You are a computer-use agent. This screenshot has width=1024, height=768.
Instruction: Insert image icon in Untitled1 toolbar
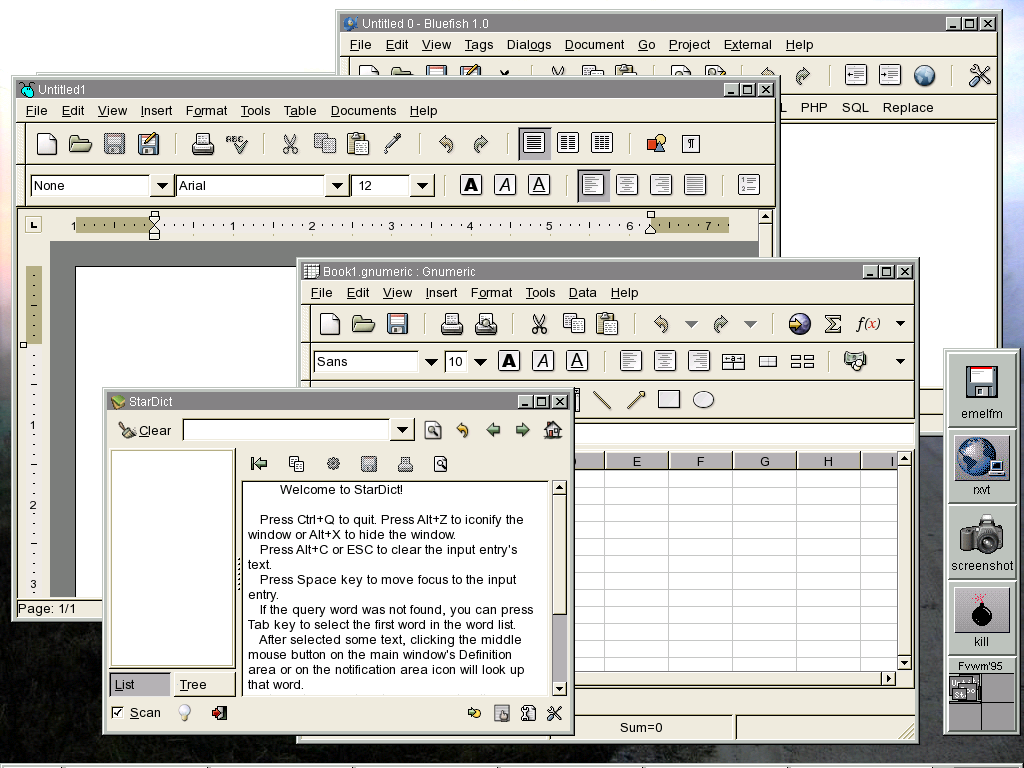click(656, 144)
